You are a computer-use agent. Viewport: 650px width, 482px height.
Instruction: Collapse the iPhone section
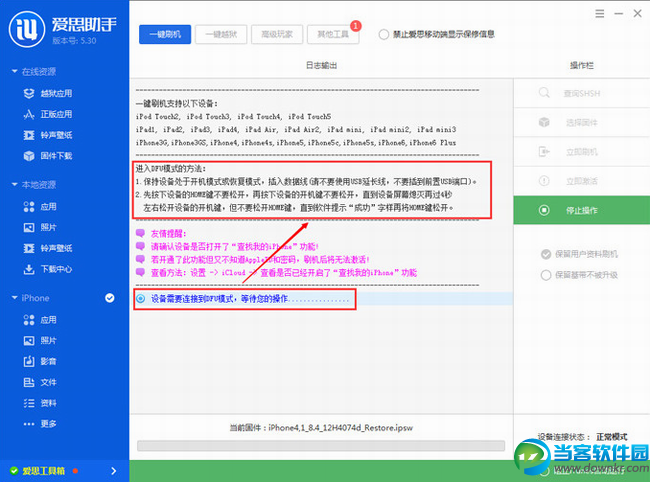pos(15,298)
